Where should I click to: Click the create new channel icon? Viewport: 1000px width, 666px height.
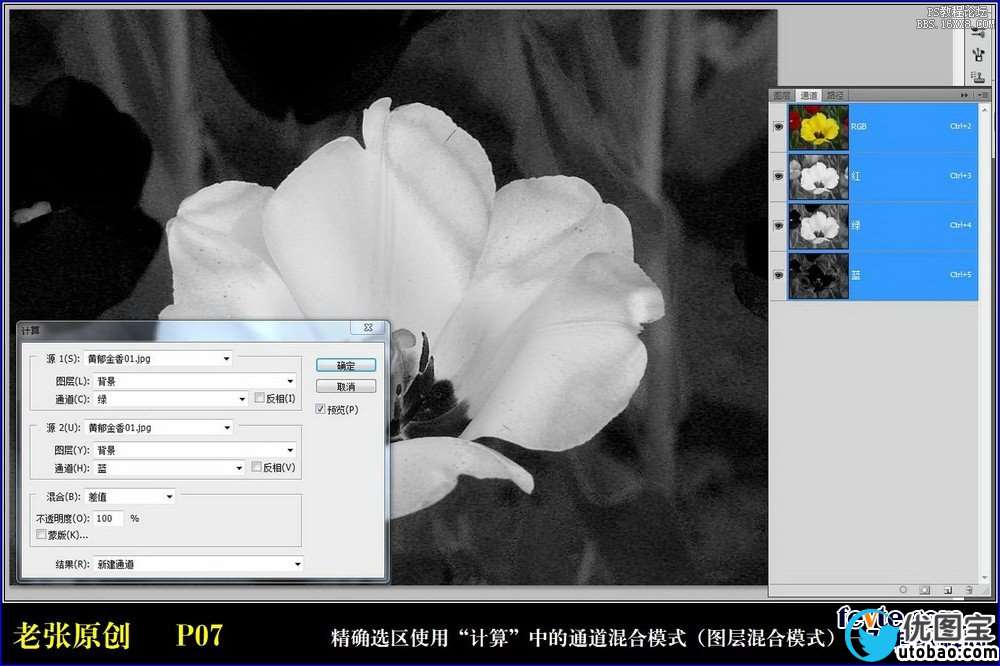pyautogui.click(x=947, y=590)
